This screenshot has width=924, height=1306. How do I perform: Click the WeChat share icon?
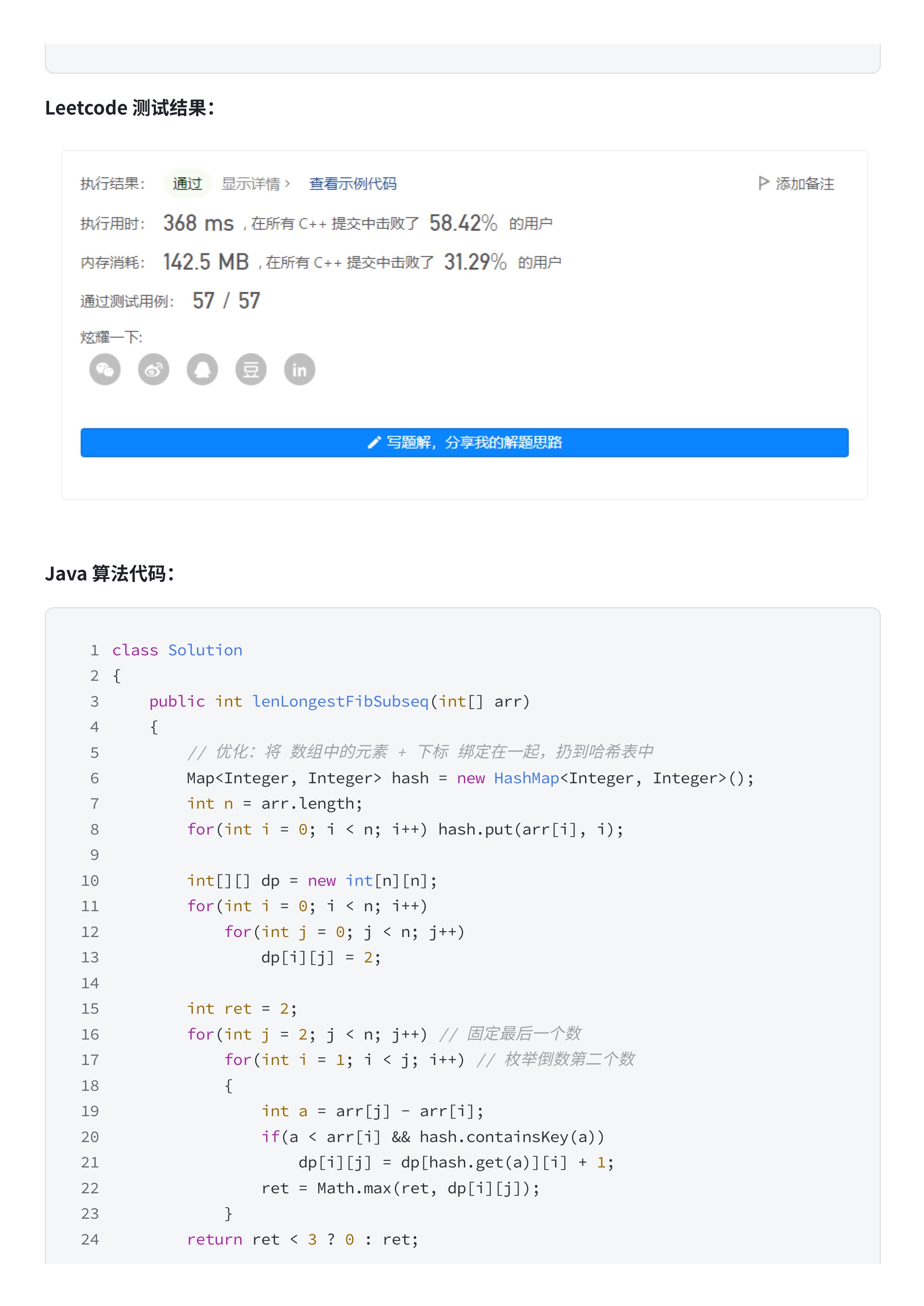pos(105,370)
